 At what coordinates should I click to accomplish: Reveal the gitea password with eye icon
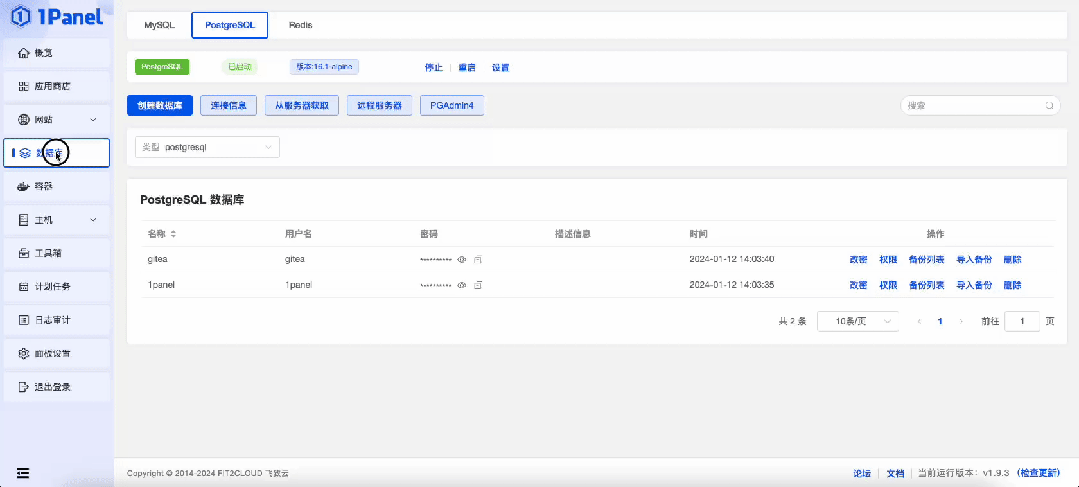pos(462,260)
